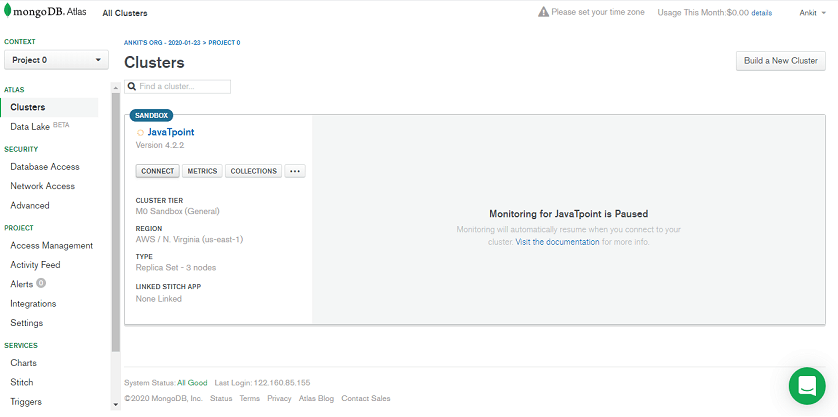
Task: Select Clusters in the sidebar
Action: [x=49, y=107]
